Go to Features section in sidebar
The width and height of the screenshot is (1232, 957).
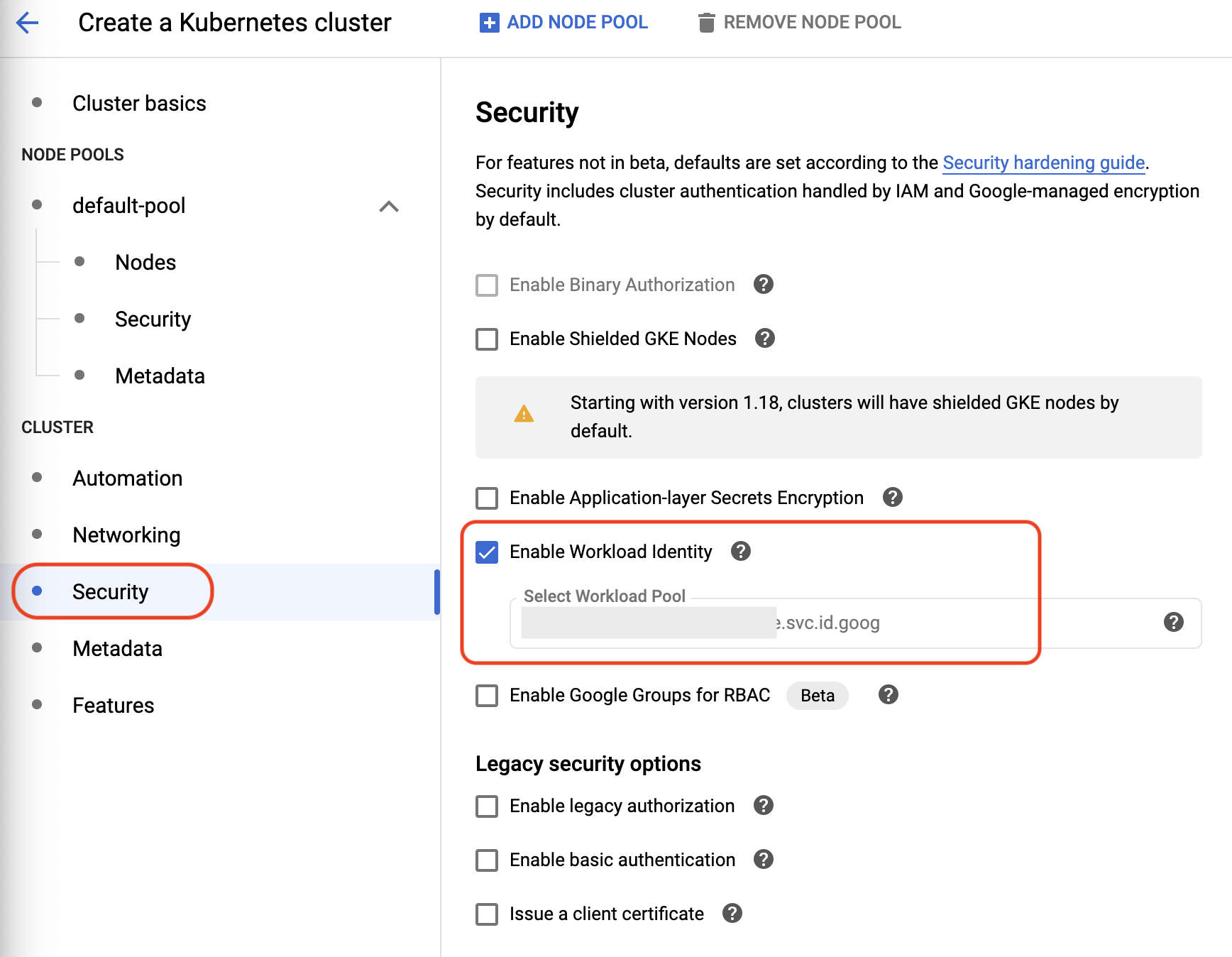[114, 706]
